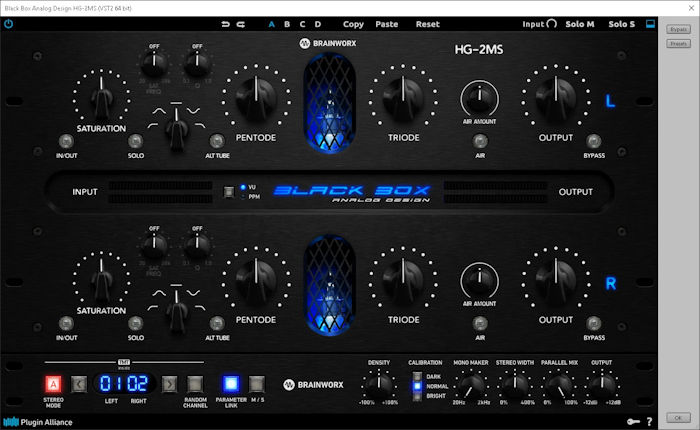The width and height of the screenshot is (700, 430).
Task: Click the R channel Air Amount knob
Action: 480,280
